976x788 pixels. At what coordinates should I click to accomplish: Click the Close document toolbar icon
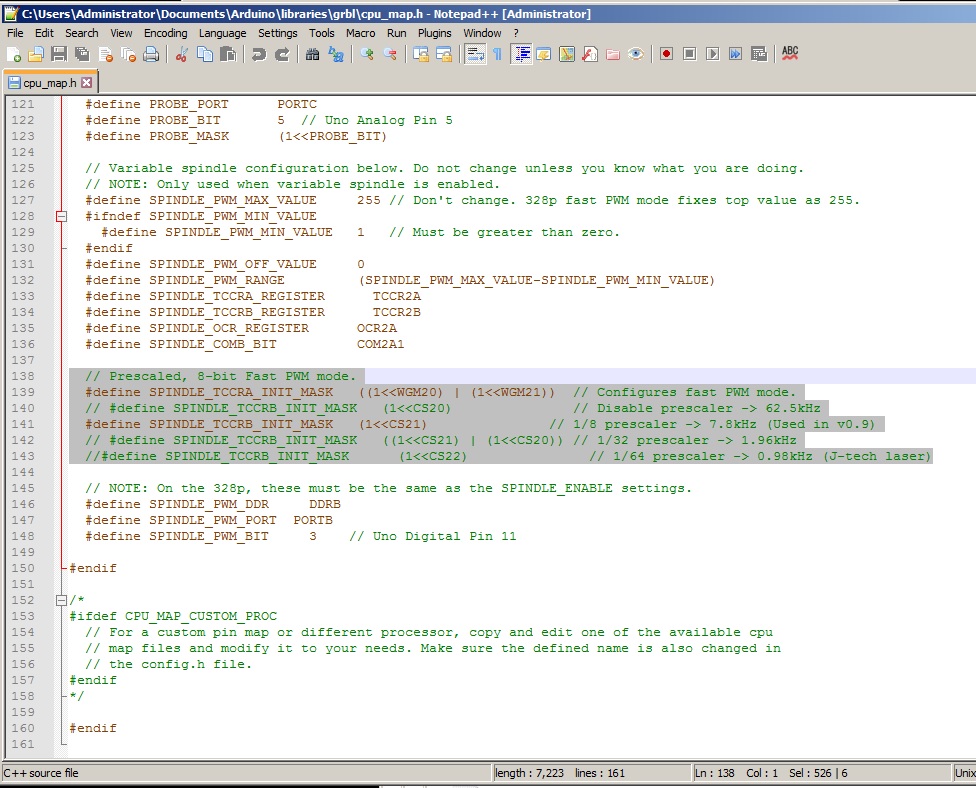pos(106,55)
